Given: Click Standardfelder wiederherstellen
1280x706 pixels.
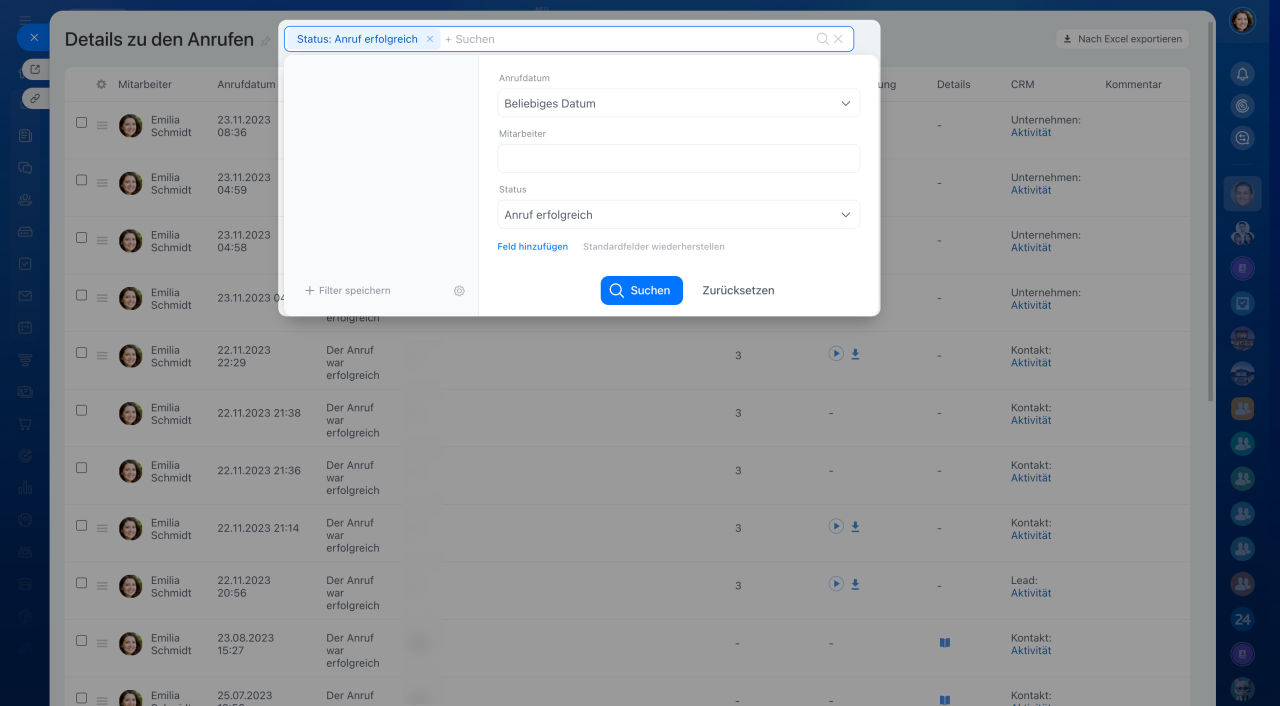Looking at the screenshot, I should 654,246.
